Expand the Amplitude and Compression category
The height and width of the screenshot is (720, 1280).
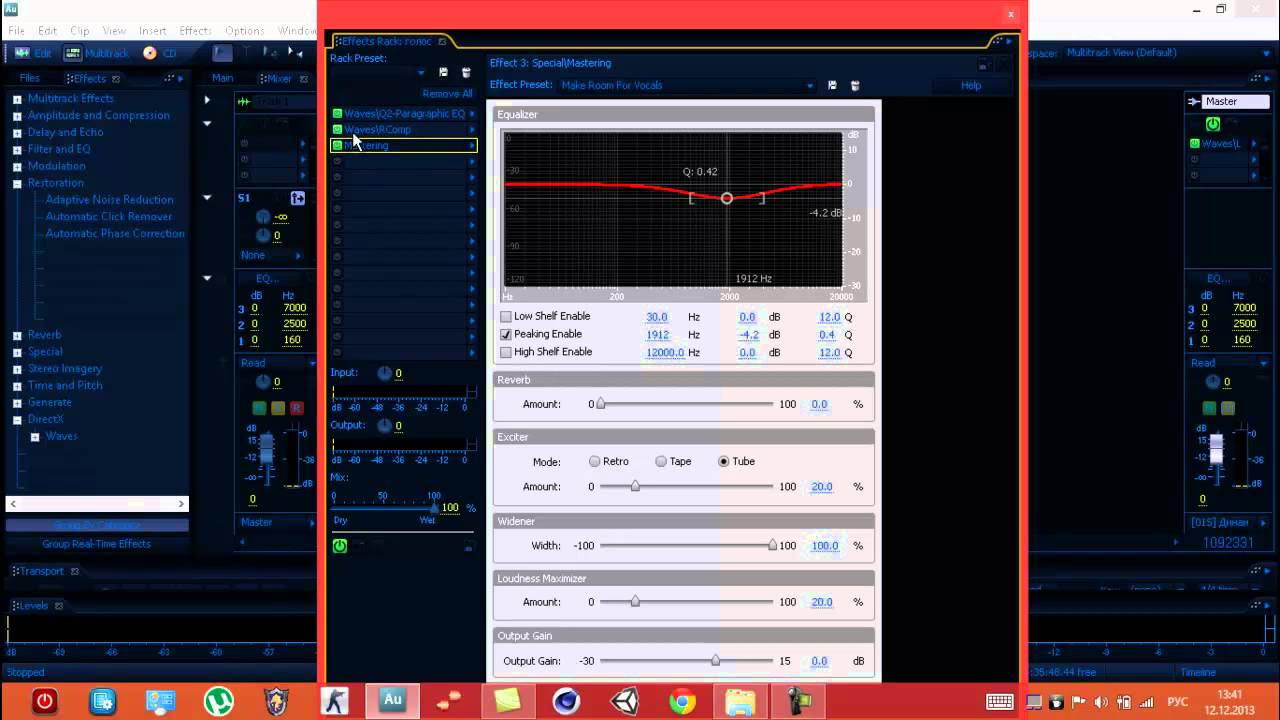pos(17,116)
